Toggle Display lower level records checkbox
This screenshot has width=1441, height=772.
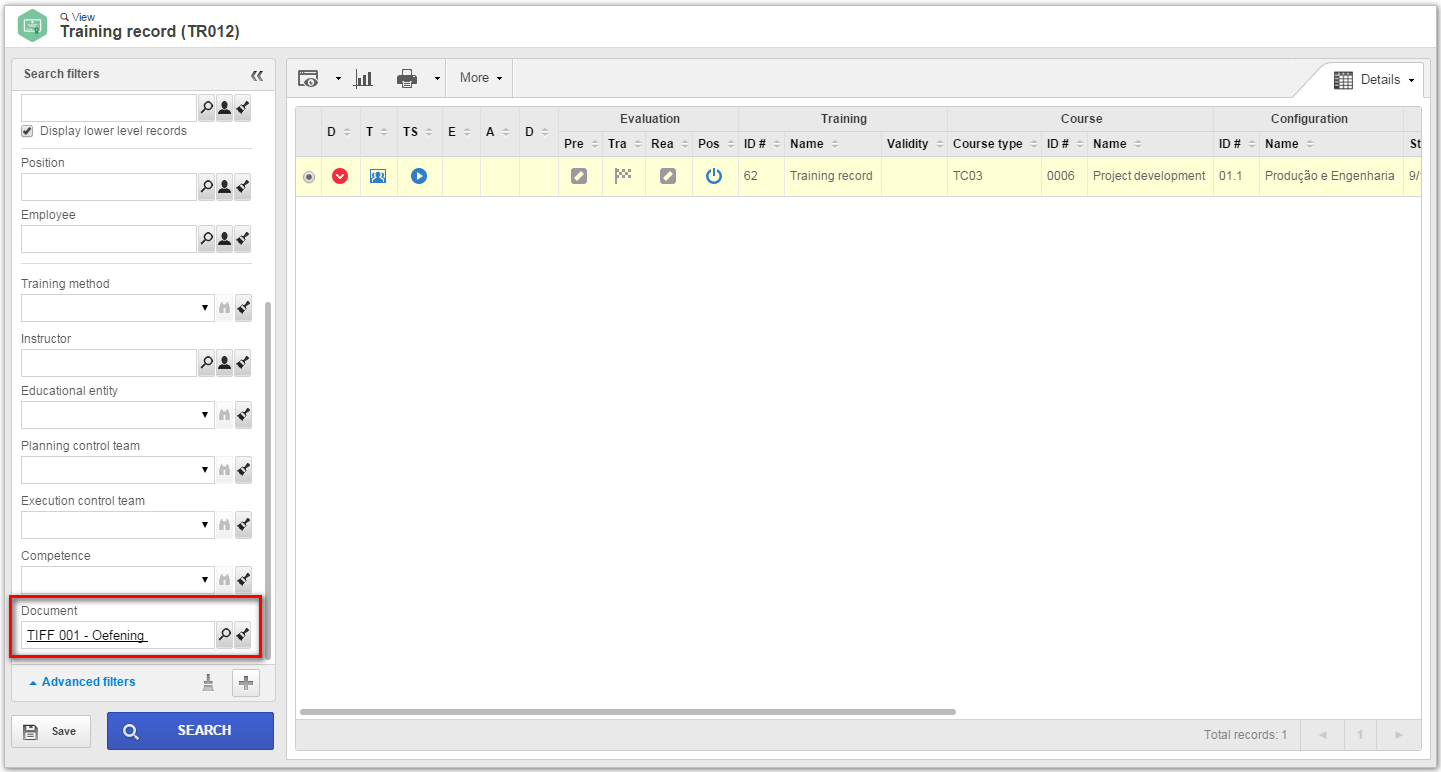[28, 131]
